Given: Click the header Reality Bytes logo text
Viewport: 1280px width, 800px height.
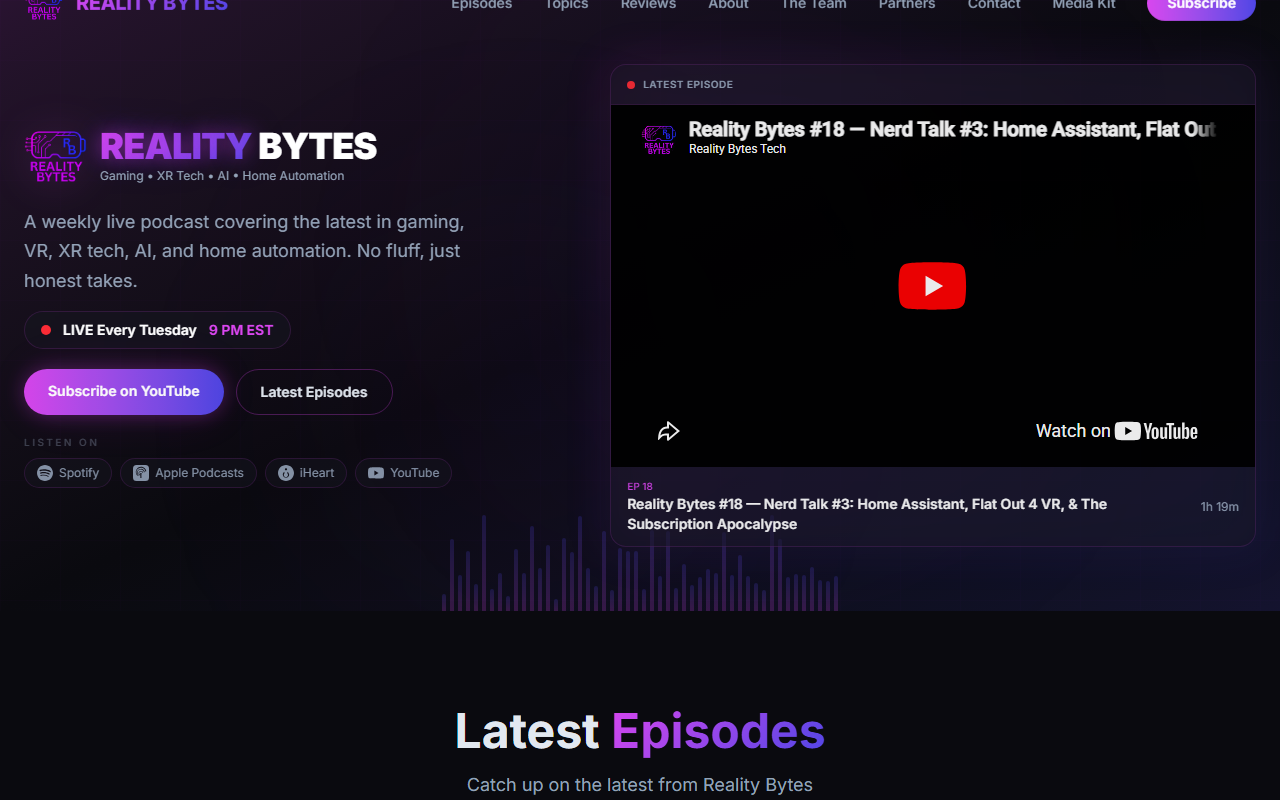Looking at the screenshot, I should pyautogui.click(x=152, y=5).
